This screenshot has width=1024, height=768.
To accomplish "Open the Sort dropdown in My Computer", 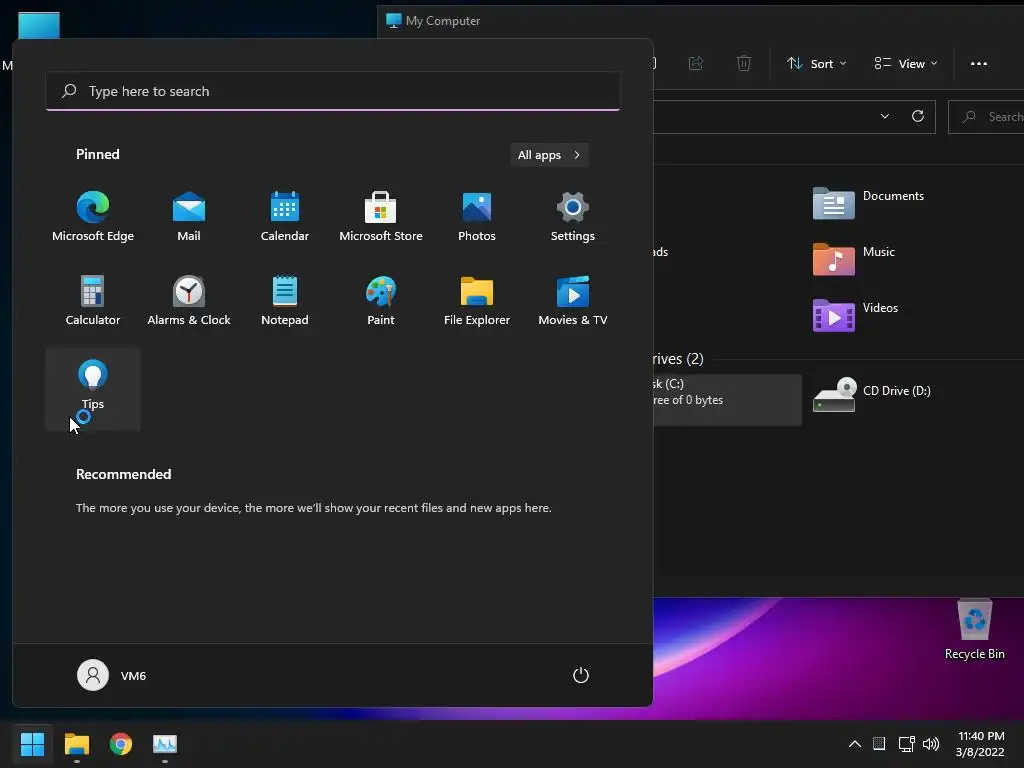I will pyautogui.click(x=816, y=63).
